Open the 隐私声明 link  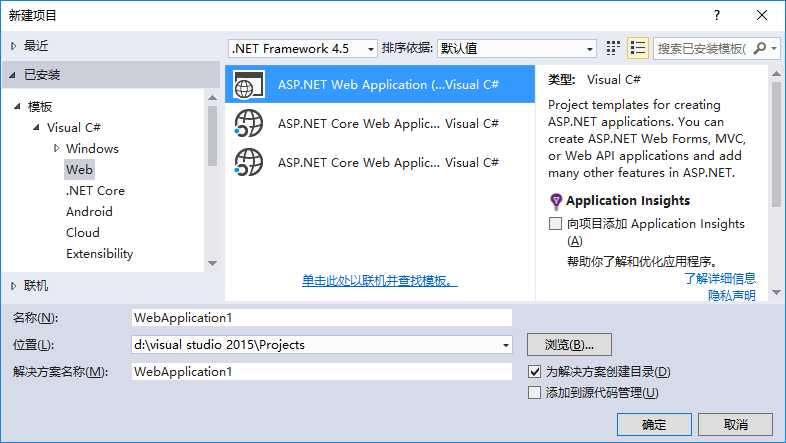click(x=732, y=296)
